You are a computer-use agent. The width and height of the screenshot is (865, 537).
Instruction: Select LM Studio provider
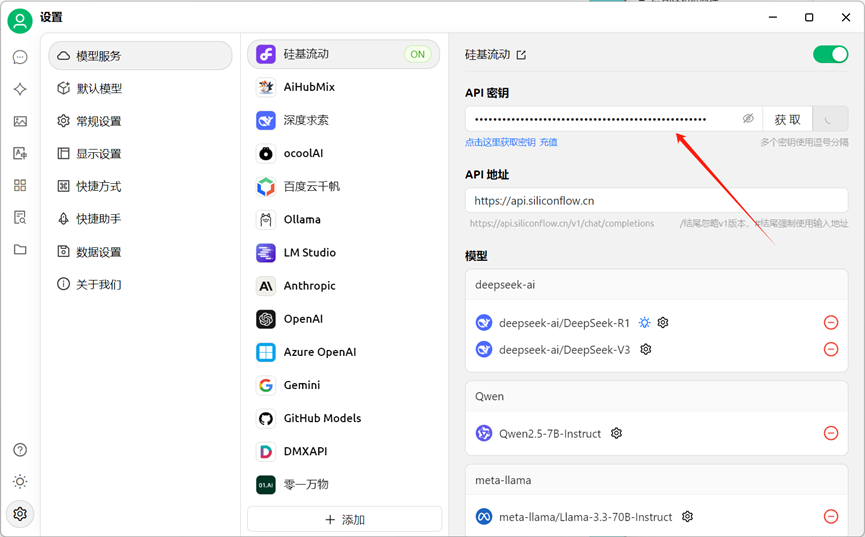tap(344, 252)
